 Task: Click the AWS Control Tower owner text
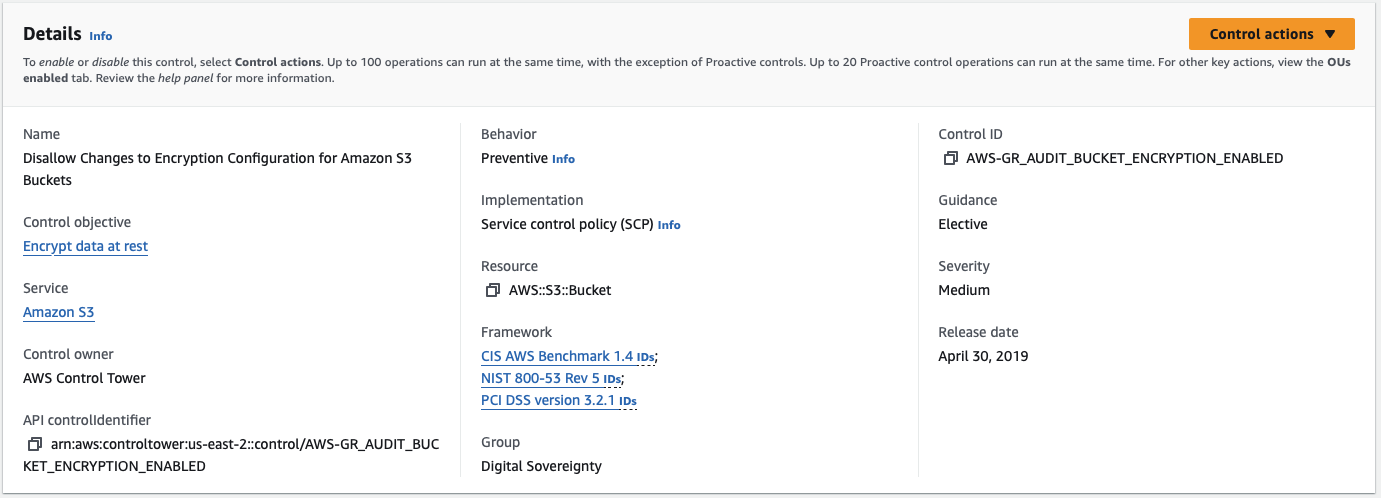tap(84, 378)
